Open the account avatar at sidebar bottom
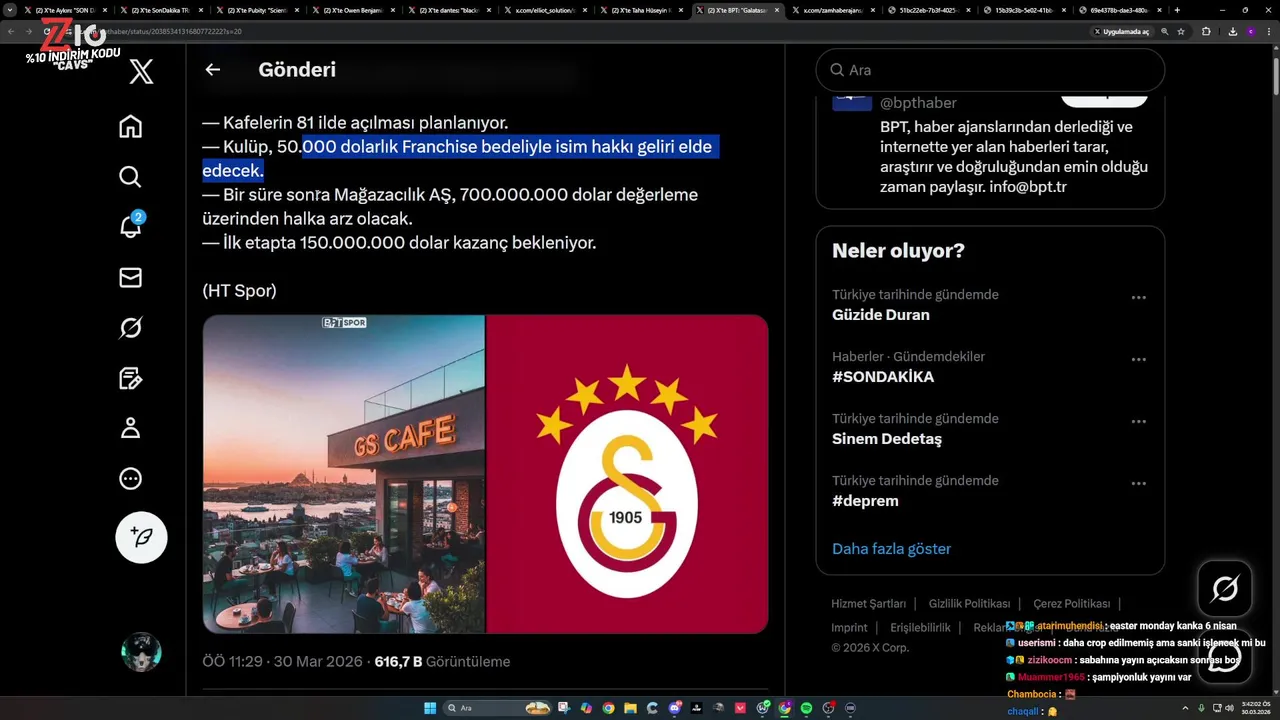 [141, 652]
